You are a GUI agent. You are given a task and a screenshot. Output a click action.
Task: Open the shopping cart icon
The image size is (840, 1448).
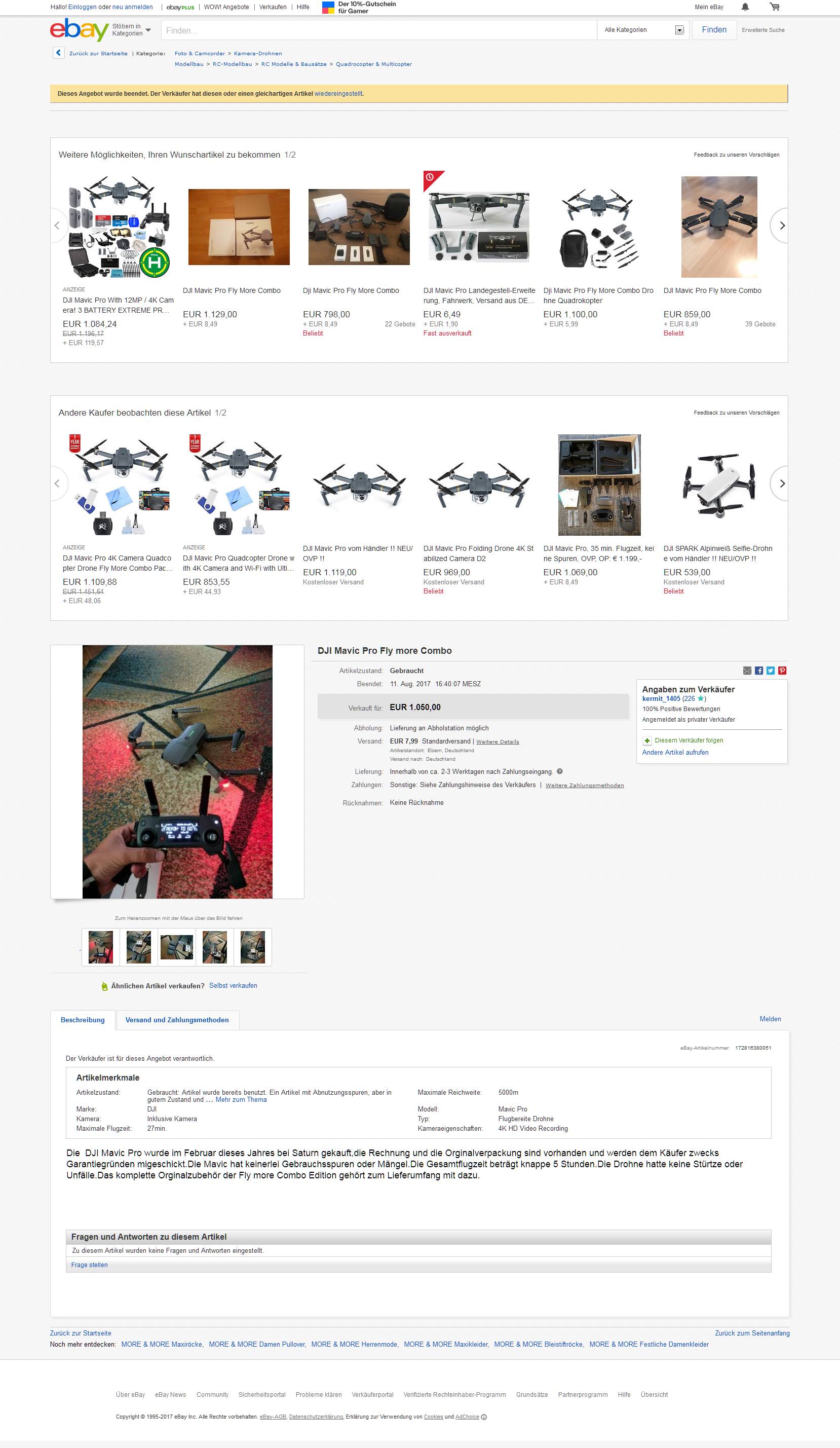click(x=775, y=7)
